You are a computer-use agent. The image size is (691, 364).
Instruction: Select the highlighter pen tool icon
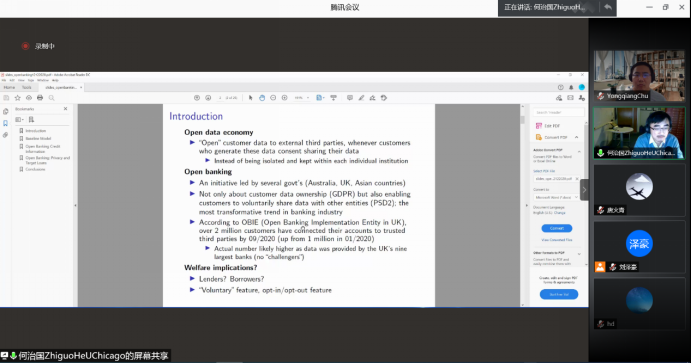[361, 98]
